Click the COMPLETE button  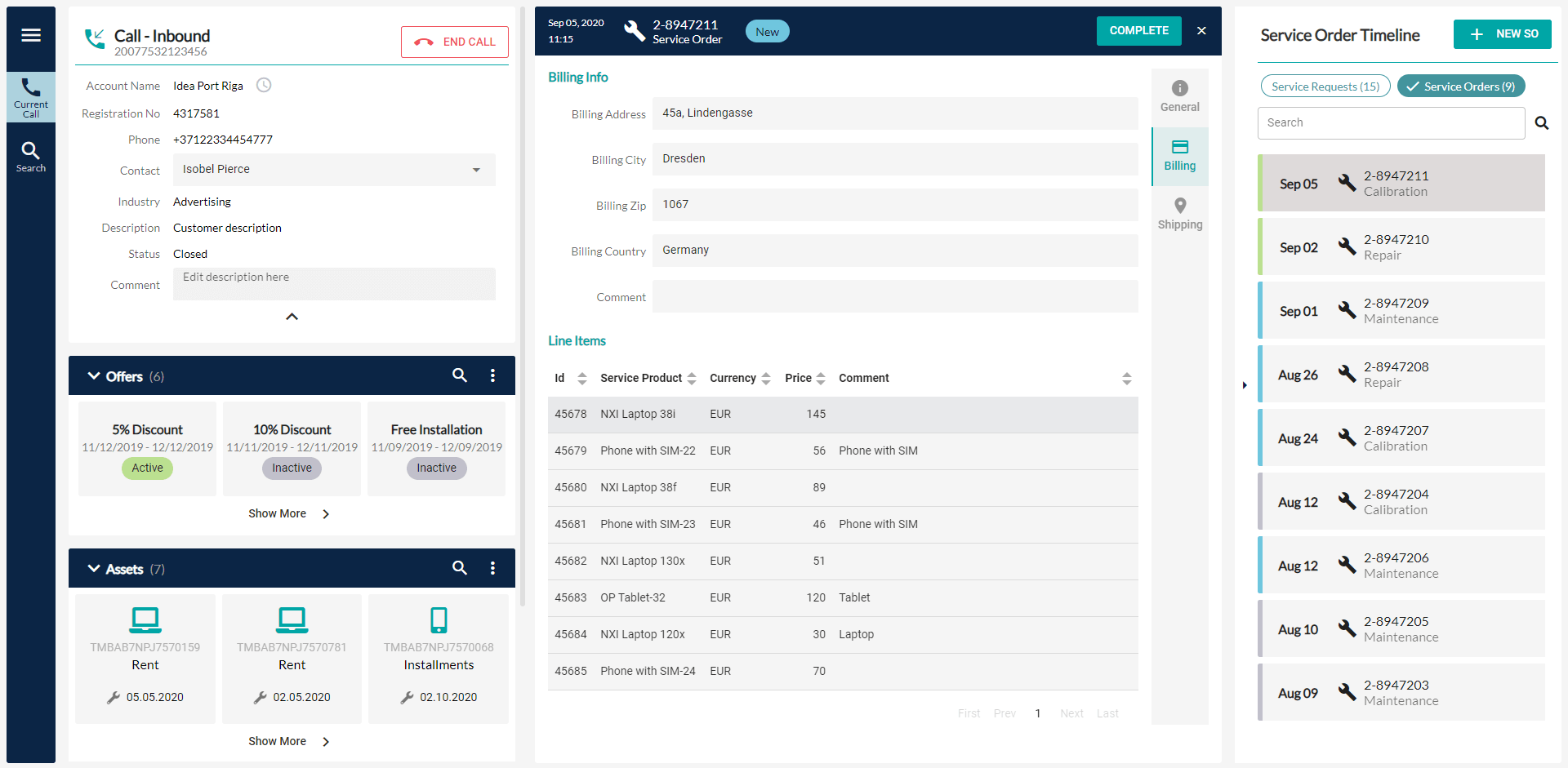(1138, 30)
